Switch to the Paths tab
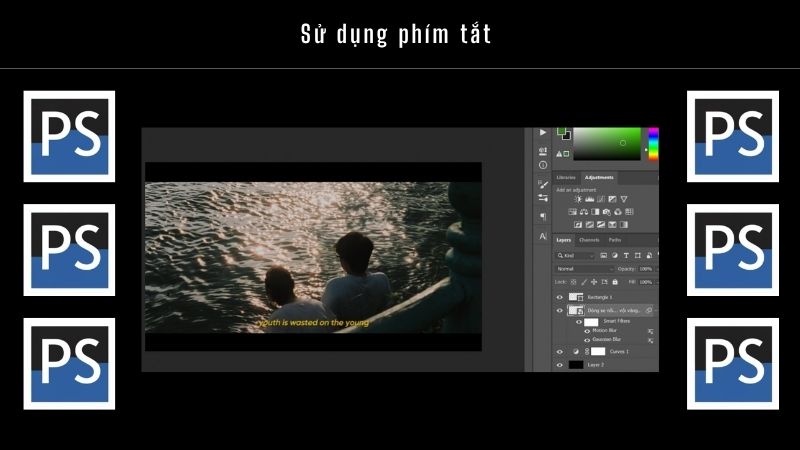The width and height of the screenshot is (800, 450). point(615,240)
